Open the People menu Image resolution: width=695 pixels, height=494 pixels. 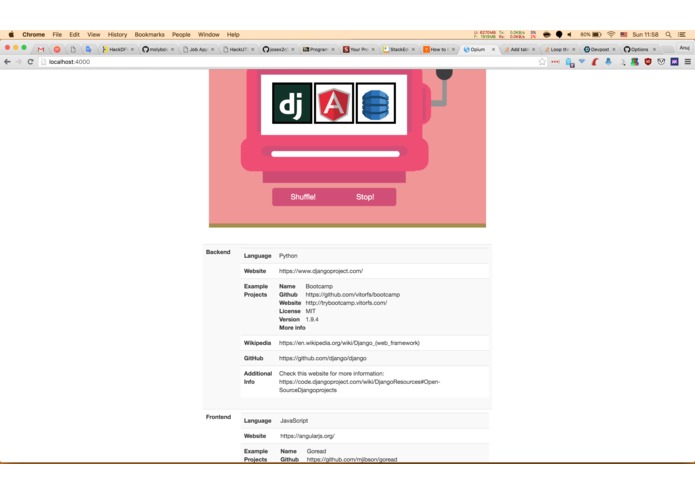point(181,35)
